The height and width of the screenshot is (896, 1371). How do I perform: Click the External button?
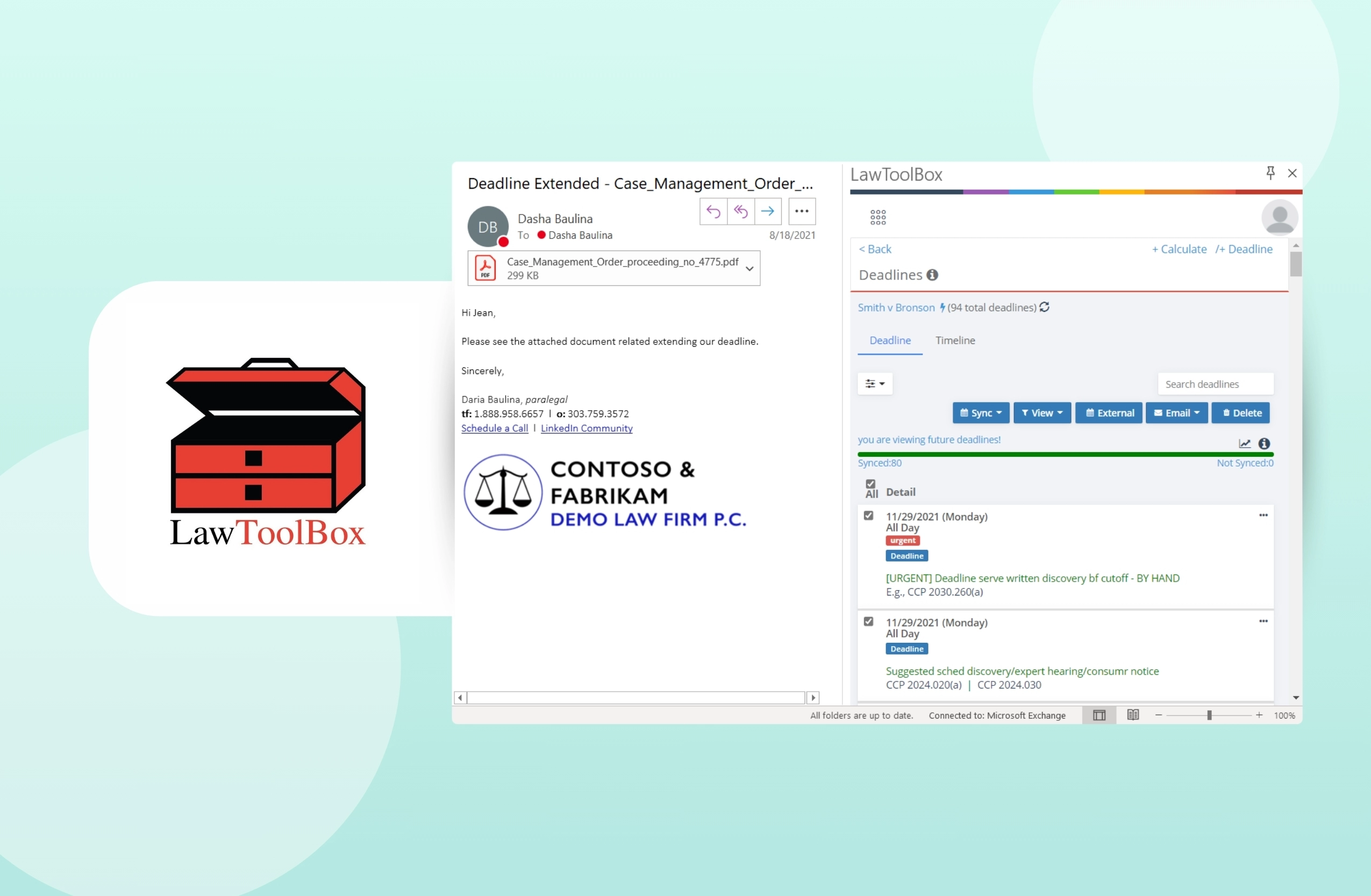[x=1108, y=413]
